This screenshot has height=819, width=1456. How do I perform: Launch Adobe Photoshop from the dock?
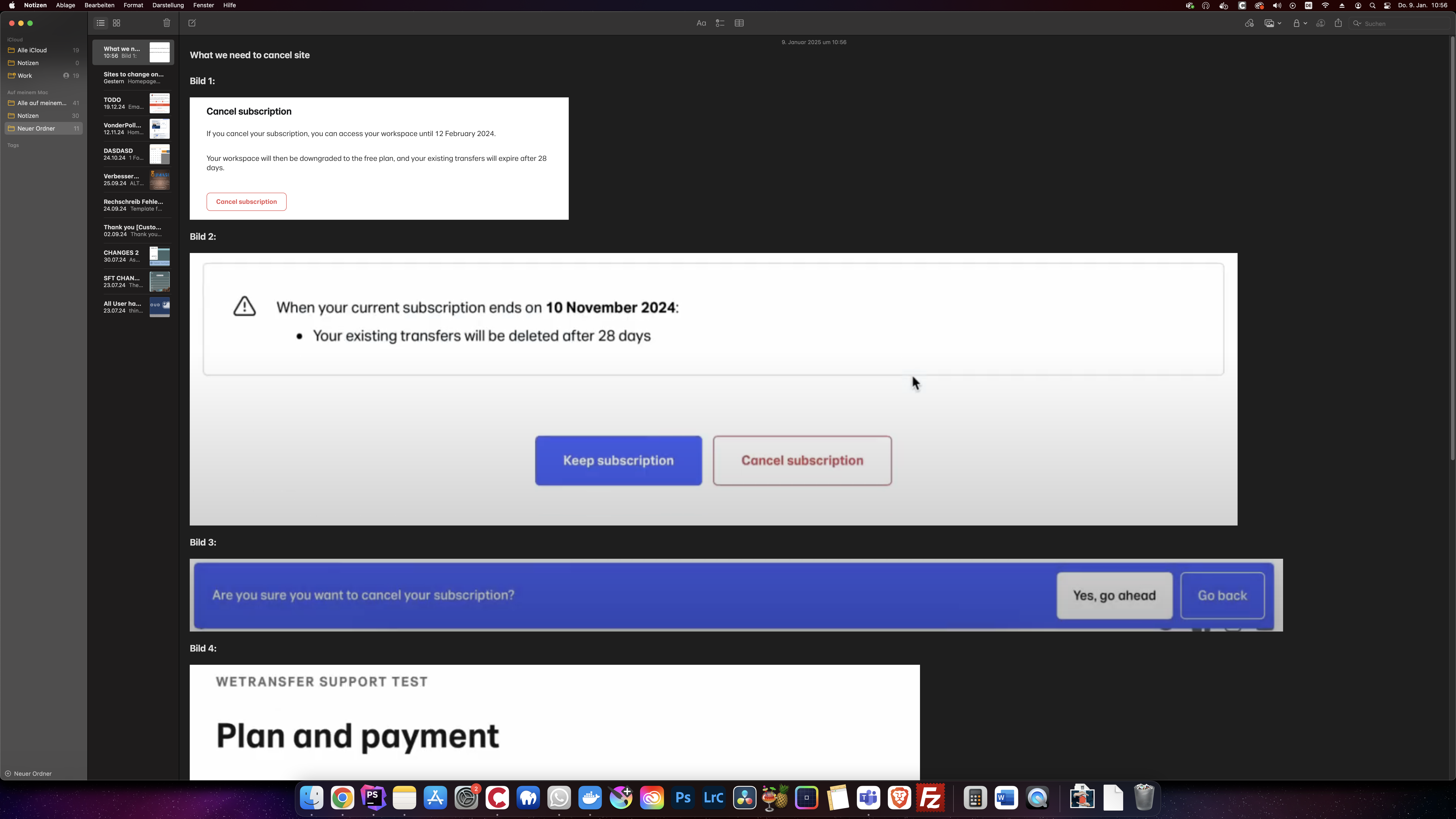[x=683, y=798]
